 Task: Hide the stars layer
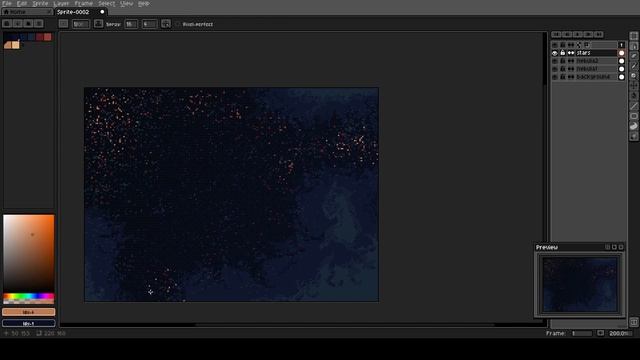[555, 53]
